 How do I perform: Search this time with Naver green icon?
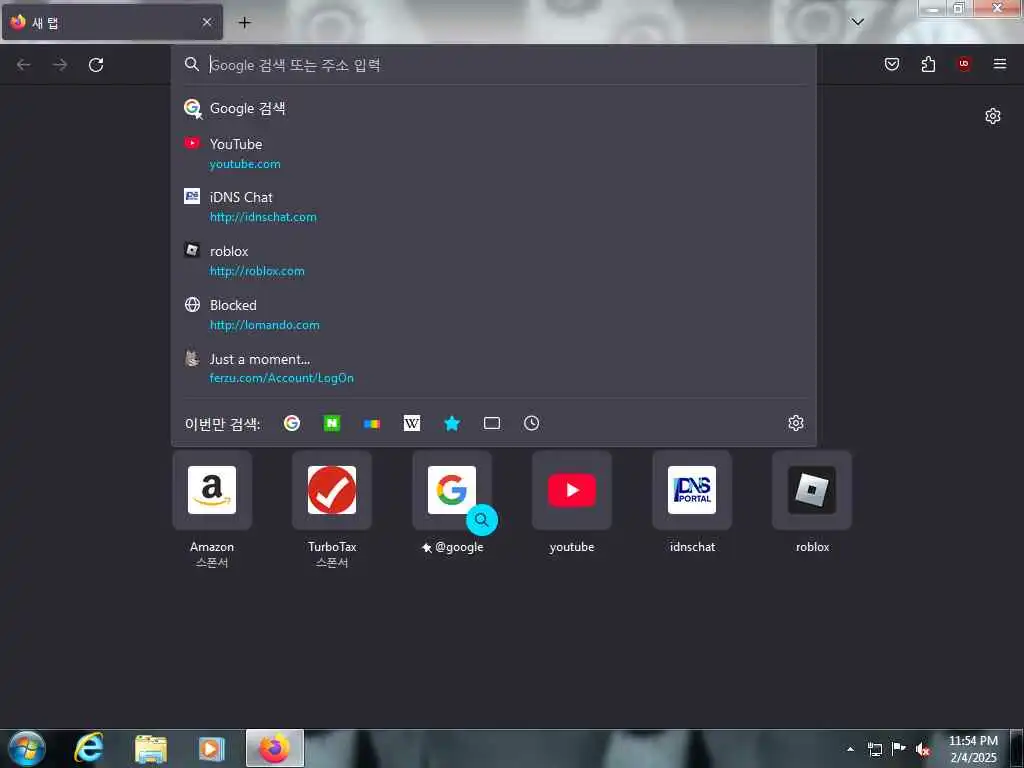click(x=332, y=423)
